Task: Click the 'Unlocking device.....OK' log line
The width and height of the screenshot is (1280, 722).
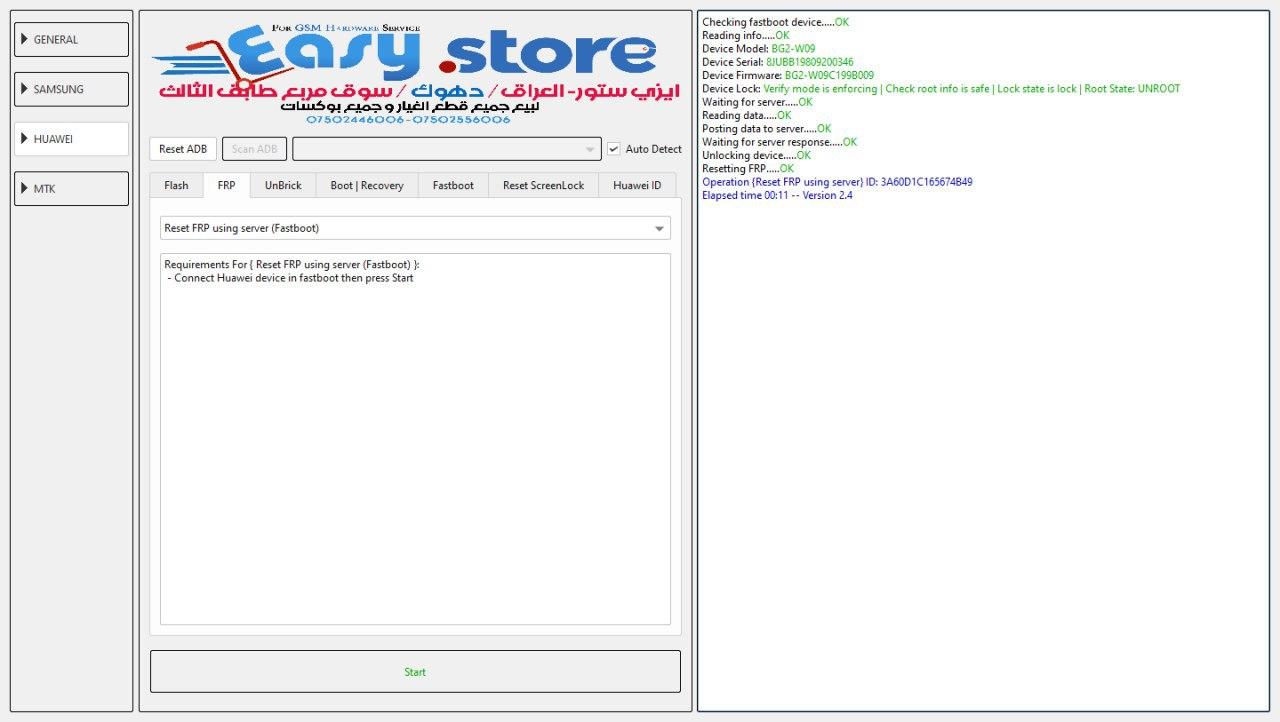Action: pyautogui.click(x=756, y=155)
